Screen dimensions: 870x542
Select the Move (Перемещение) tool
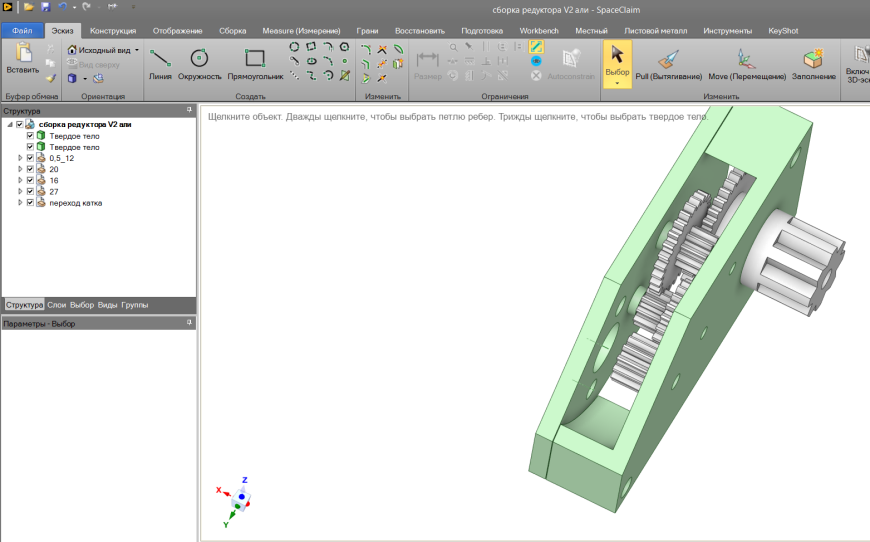745,63
